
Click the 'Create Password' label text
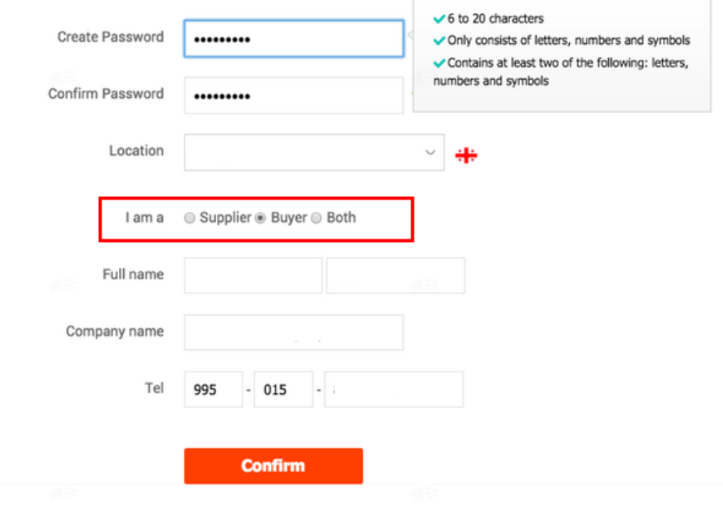click(111, 37)
